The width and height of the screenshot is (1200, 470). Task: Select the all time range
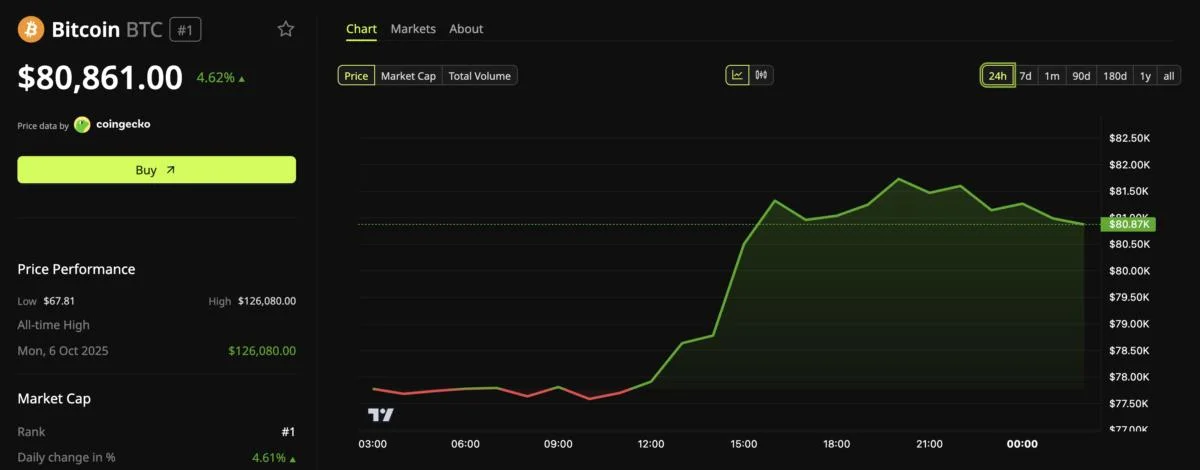click(x=1169, y=76)
